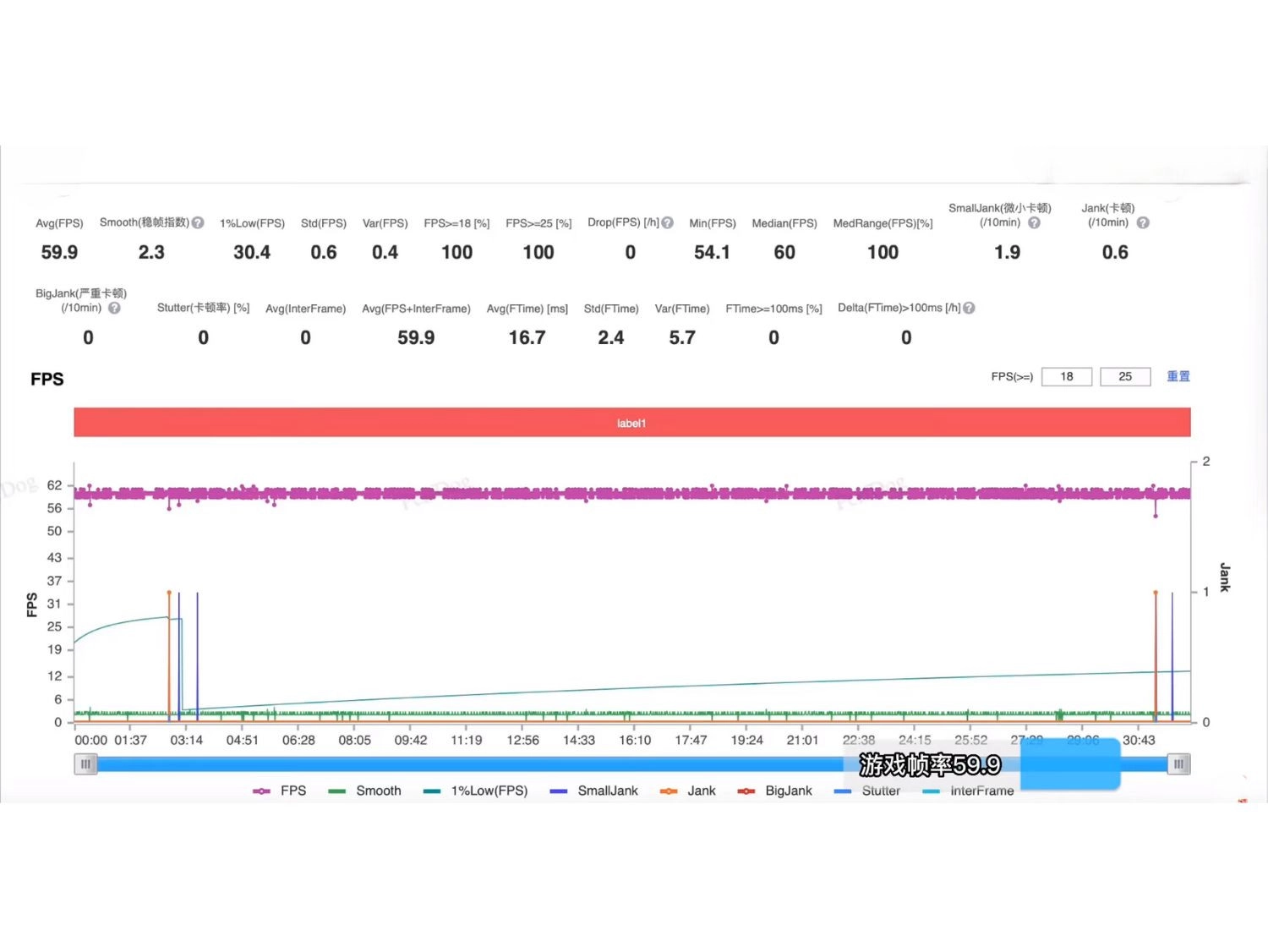Toggle SmallJank series in legend

(593, 791)
